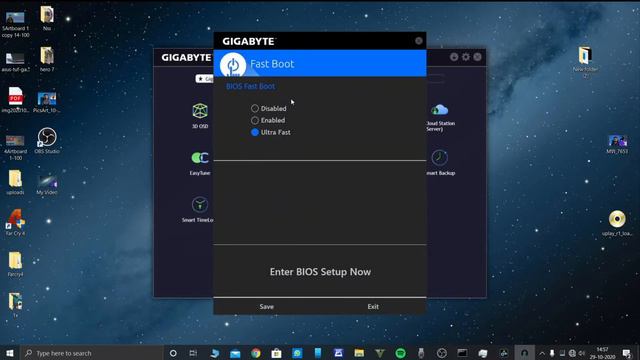Open the hero 7 folder

(47, 59)
